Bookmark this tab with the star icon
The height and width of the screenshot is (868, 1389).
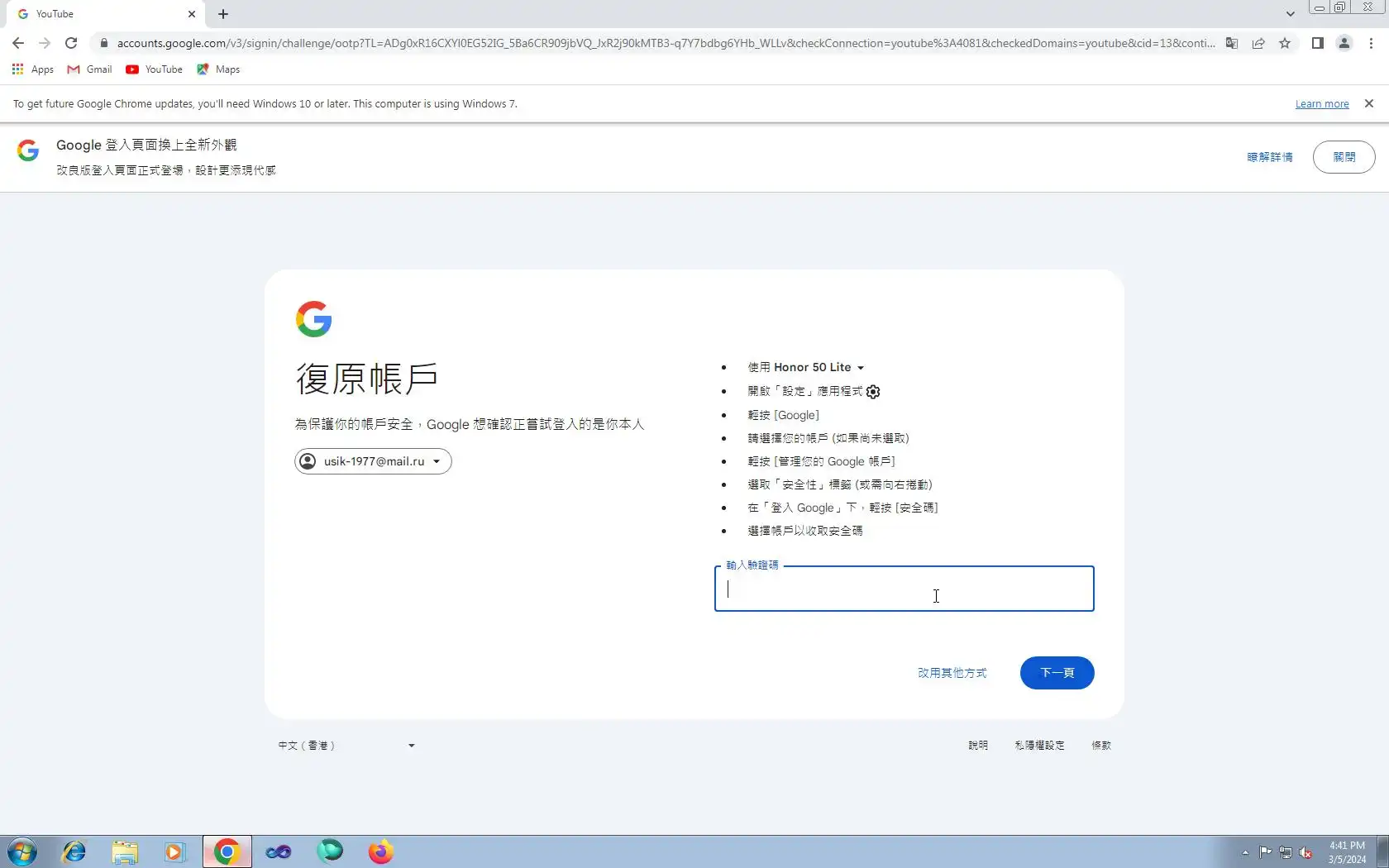tap(1285, 43)
